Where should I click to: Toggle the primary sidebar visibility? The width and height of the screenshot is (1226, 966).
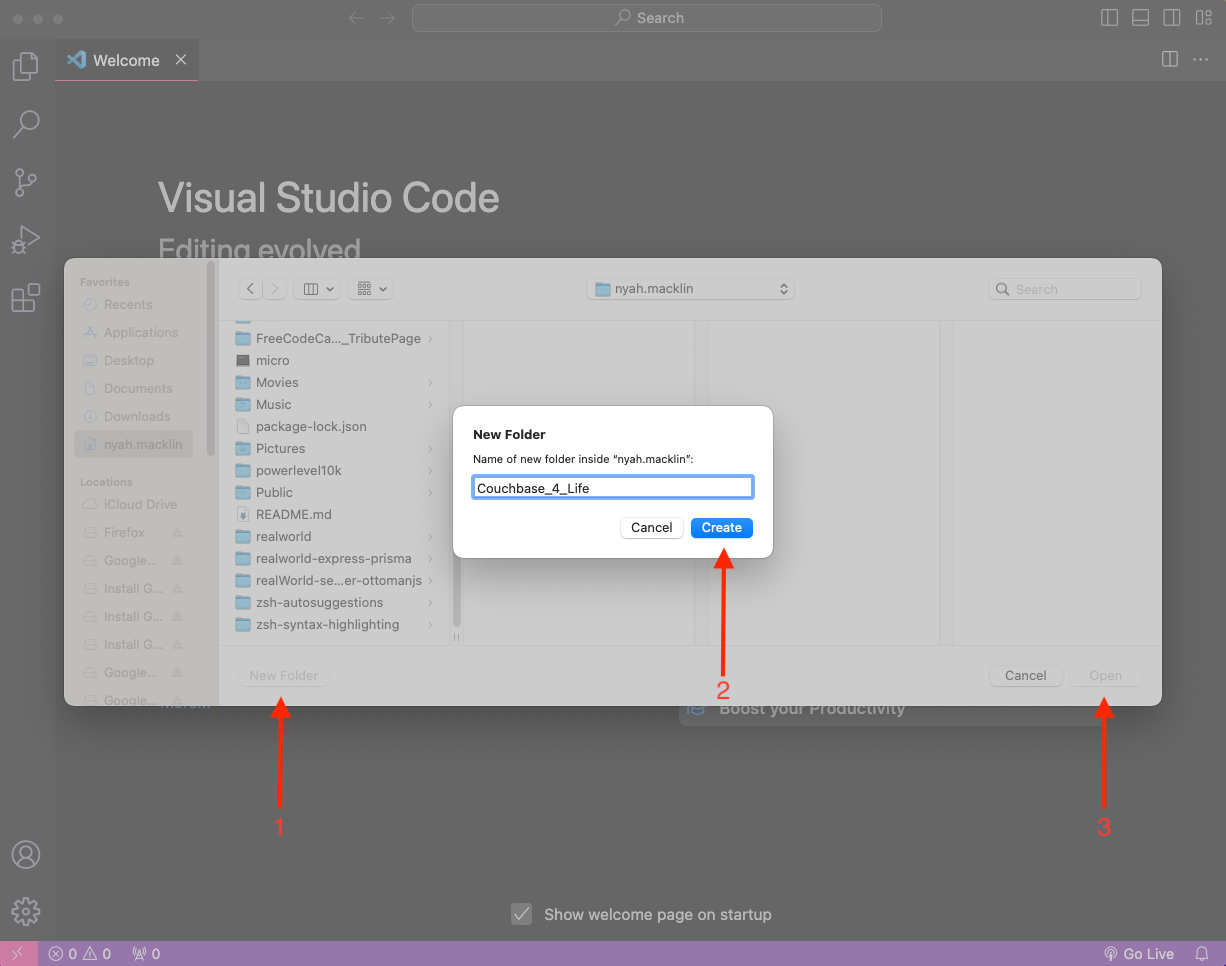point(1109,17)
